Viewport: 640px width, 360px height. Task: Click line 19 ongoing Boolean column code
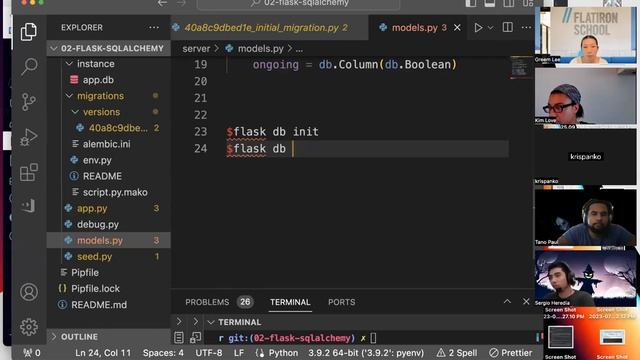pos(354,64)
